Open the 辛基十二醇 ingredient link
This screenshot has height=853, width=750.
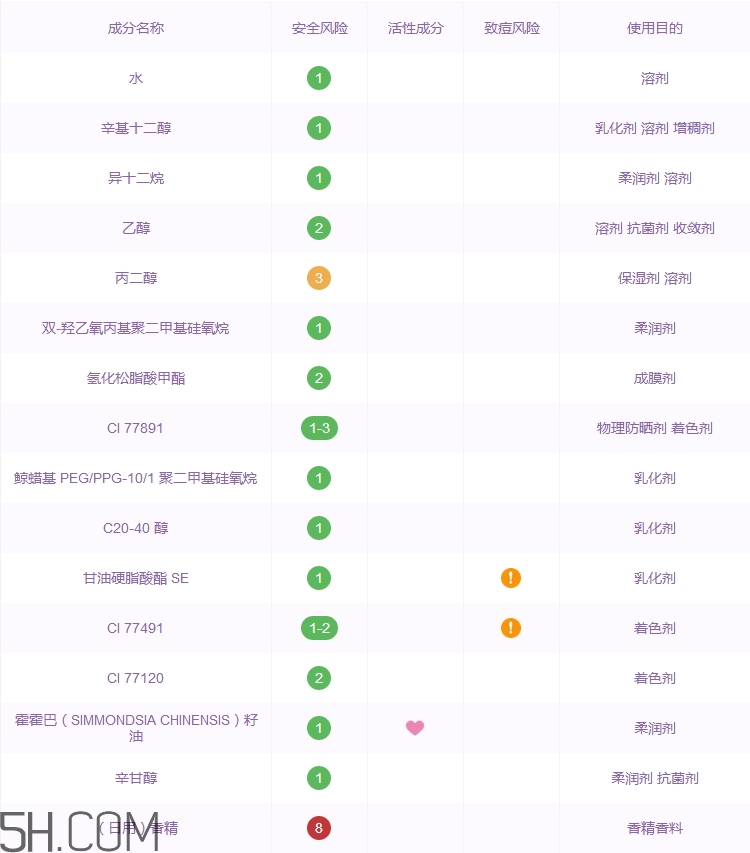(x=136, y=128)
